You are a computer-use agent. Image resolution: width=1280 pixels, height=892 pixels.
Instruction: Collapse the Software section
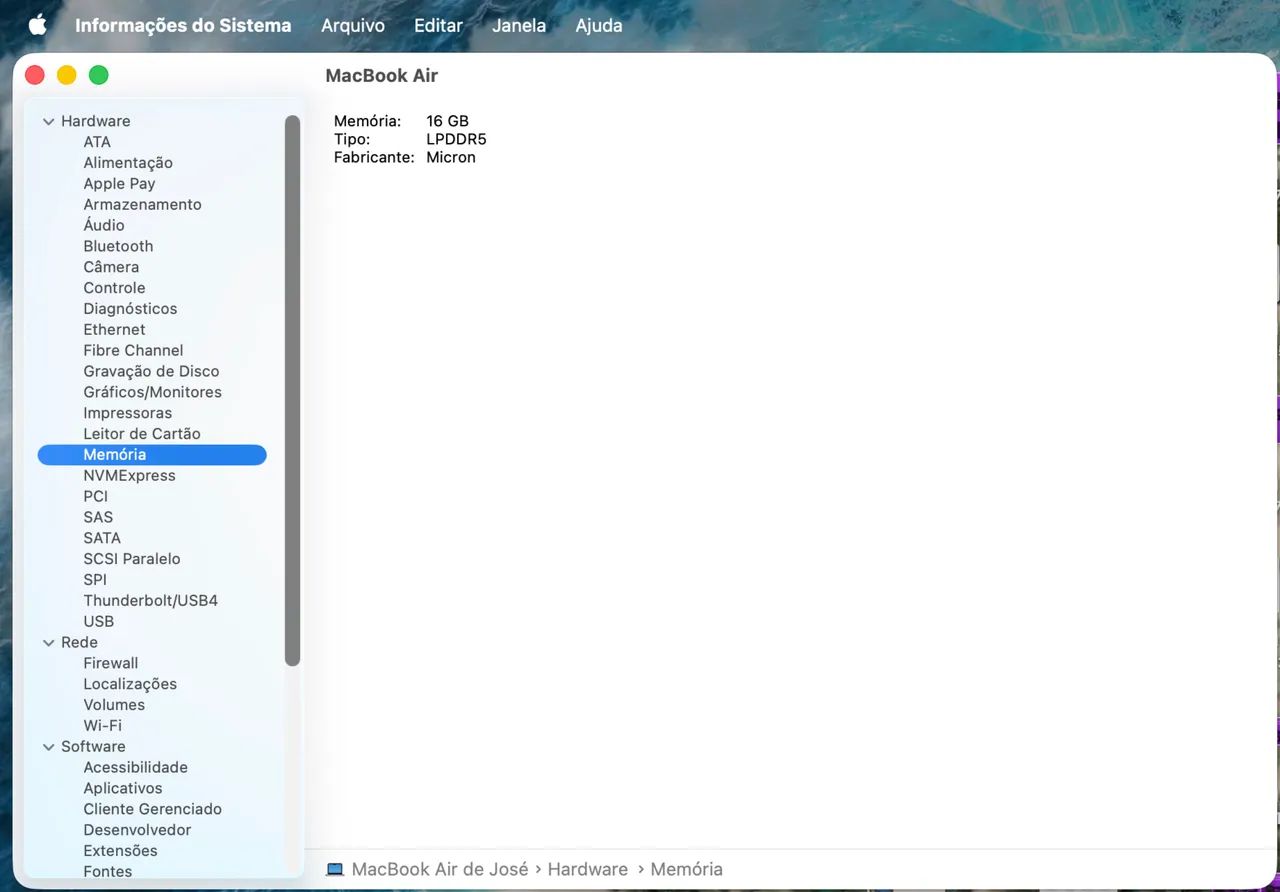(x=48, y=747)
